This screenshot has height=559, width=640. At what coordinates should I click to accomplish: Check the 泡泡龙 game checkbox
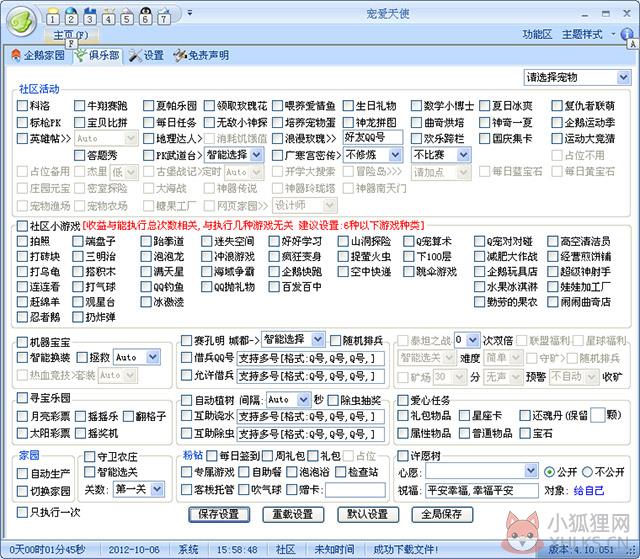pyautogui.click(x=146, y=257)
